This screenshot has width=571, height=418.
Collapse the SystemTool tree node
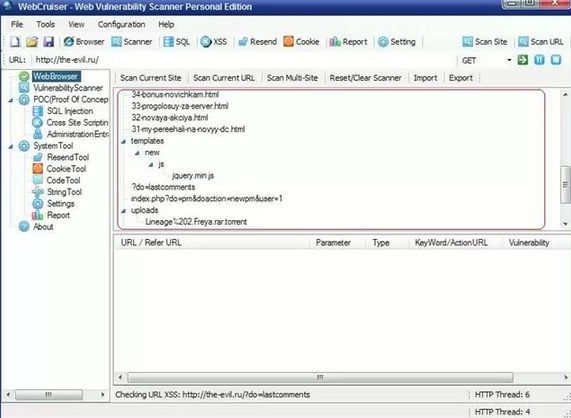(x=11, y=146)
